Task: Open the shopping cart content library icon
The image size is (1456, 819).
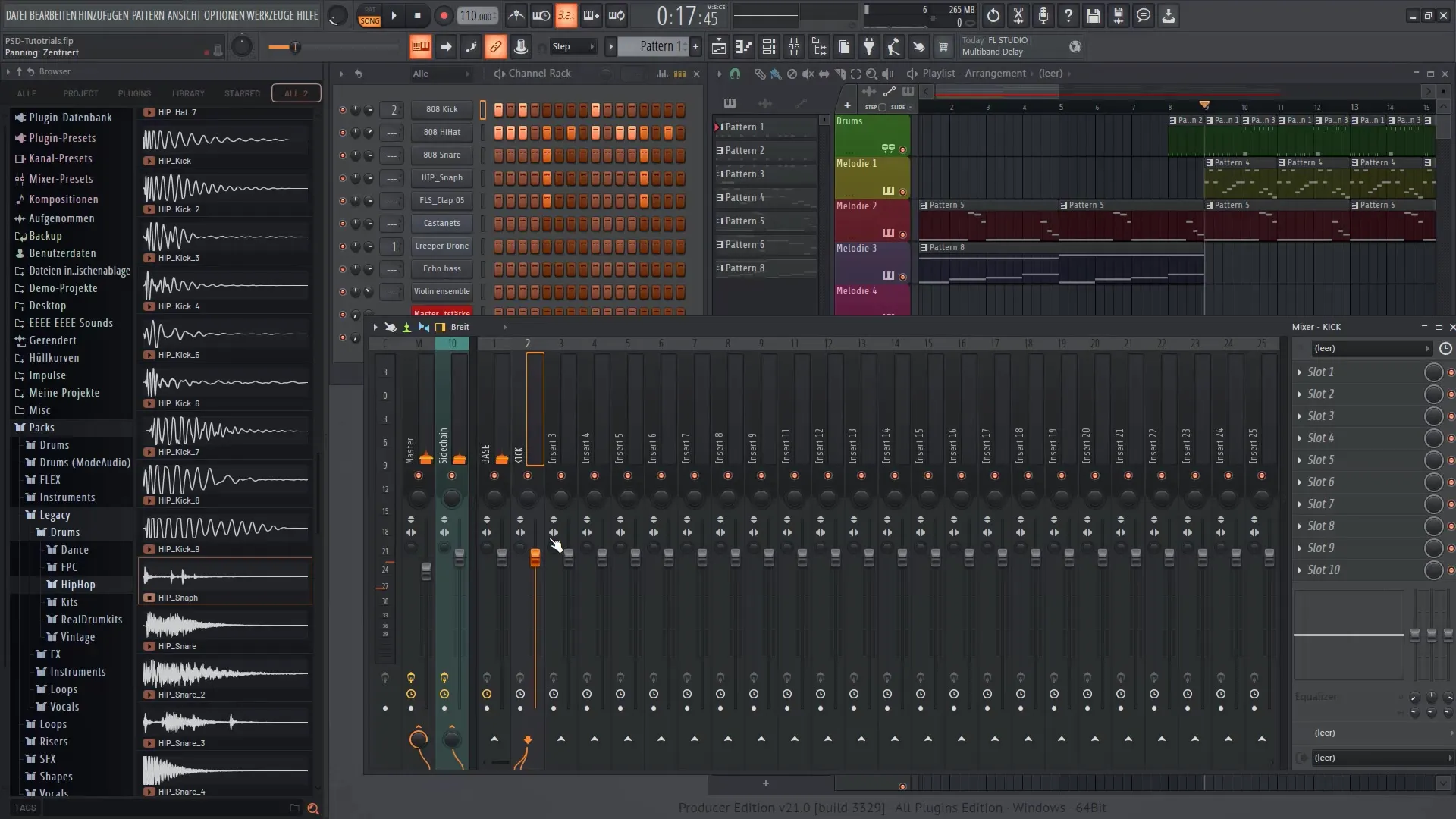Action: [943, 47]
